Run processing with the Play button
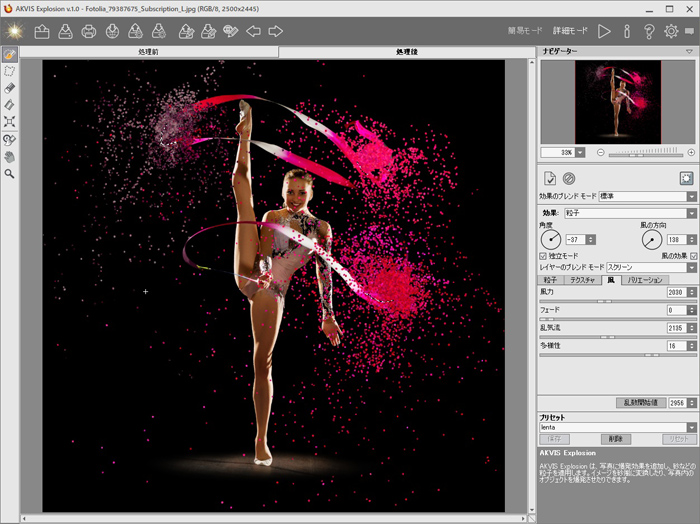 (604, 31)
